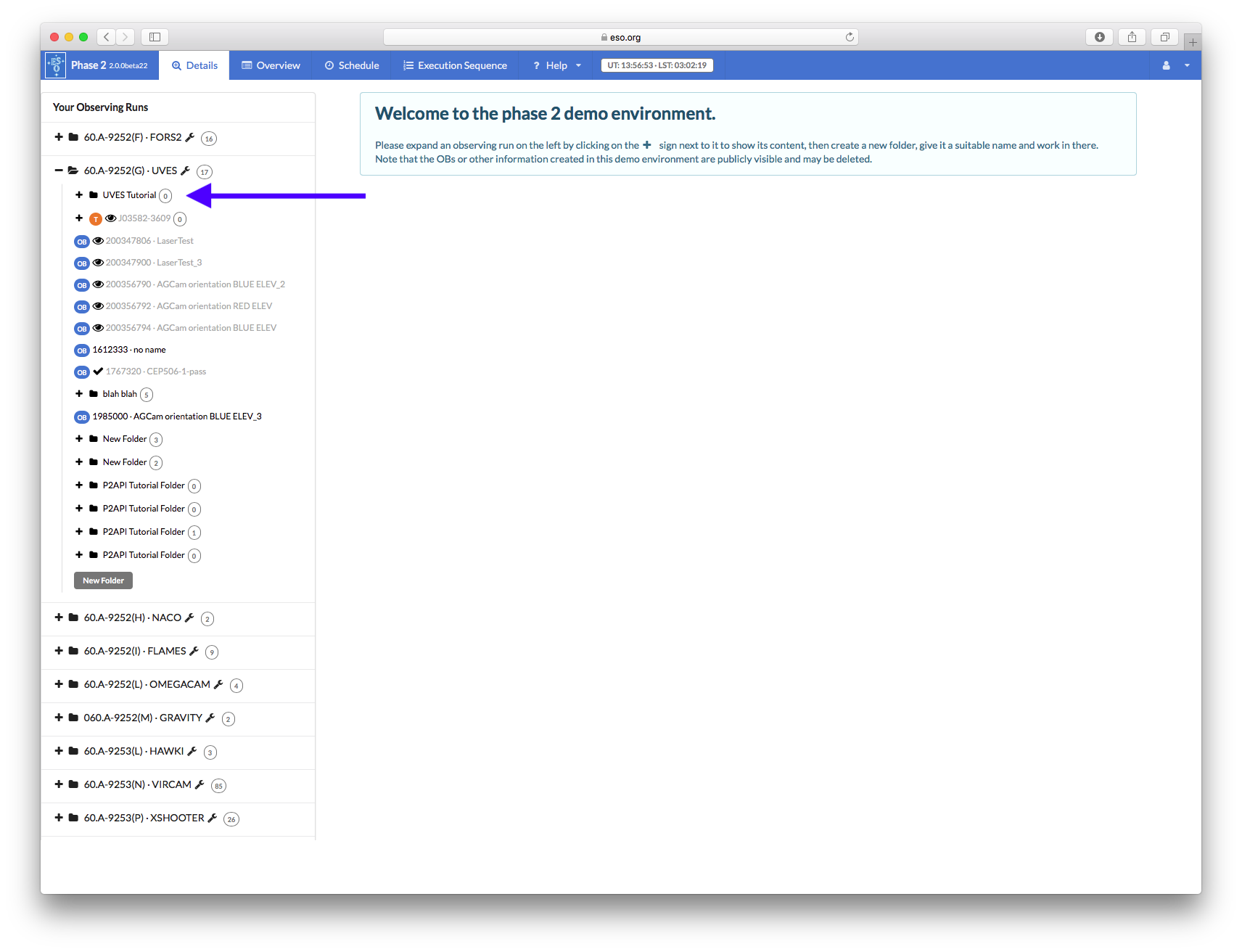Toggle eye icon on 200347806 LaserTest
This screenshot has height=952, width=1242.
pyautogui.click(x=98, y=241)
